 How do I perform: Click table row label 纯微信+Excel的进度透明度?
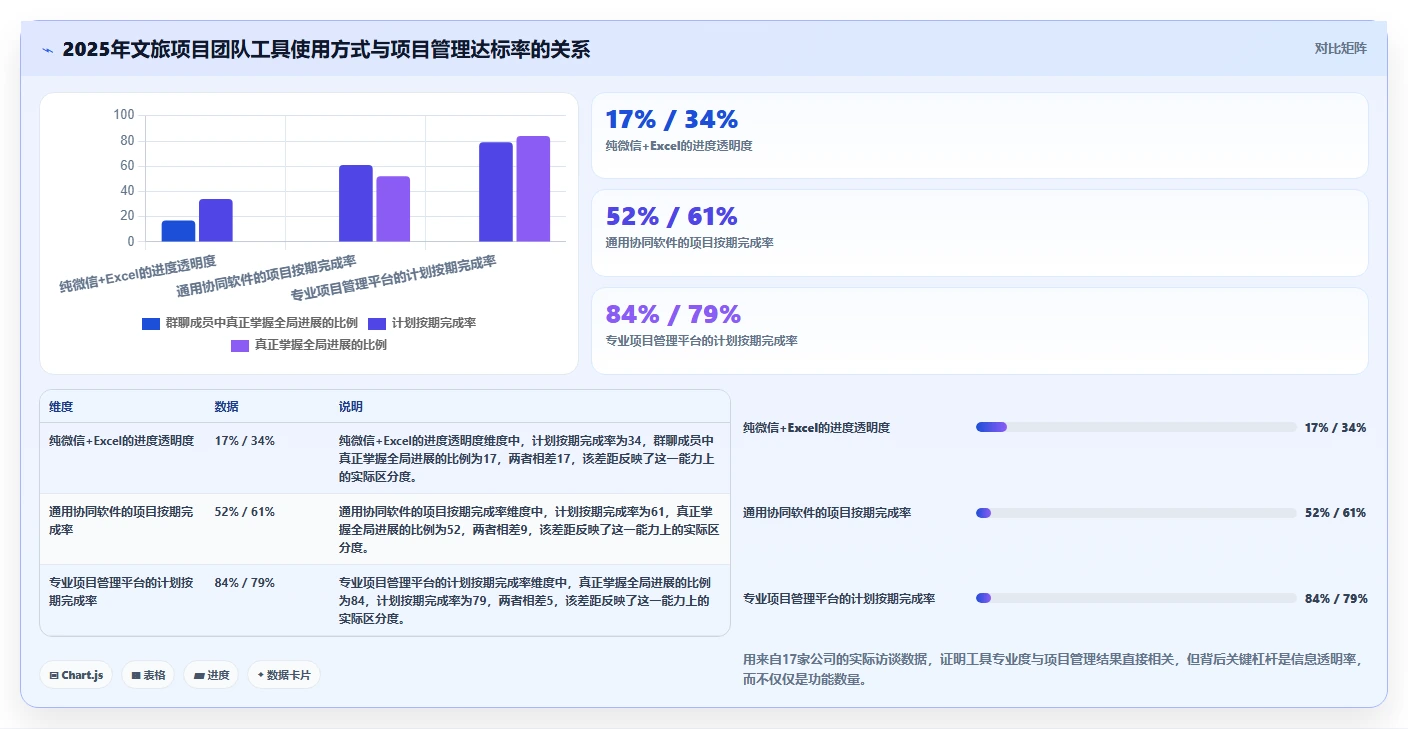[122, 441]
